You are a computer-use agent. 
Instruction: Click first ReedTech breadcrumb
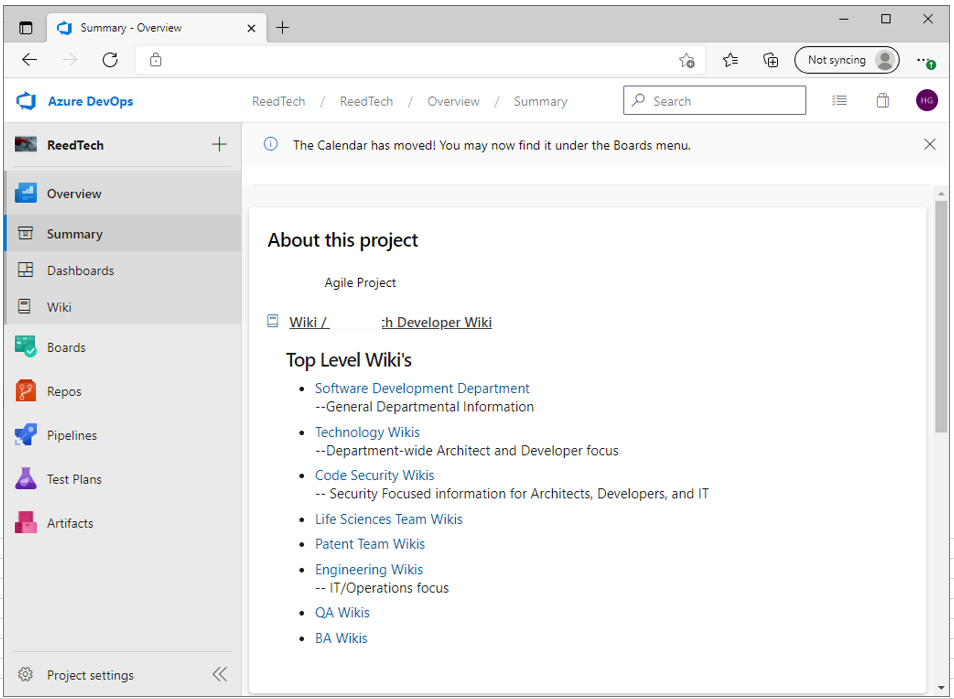pos(279,101)
